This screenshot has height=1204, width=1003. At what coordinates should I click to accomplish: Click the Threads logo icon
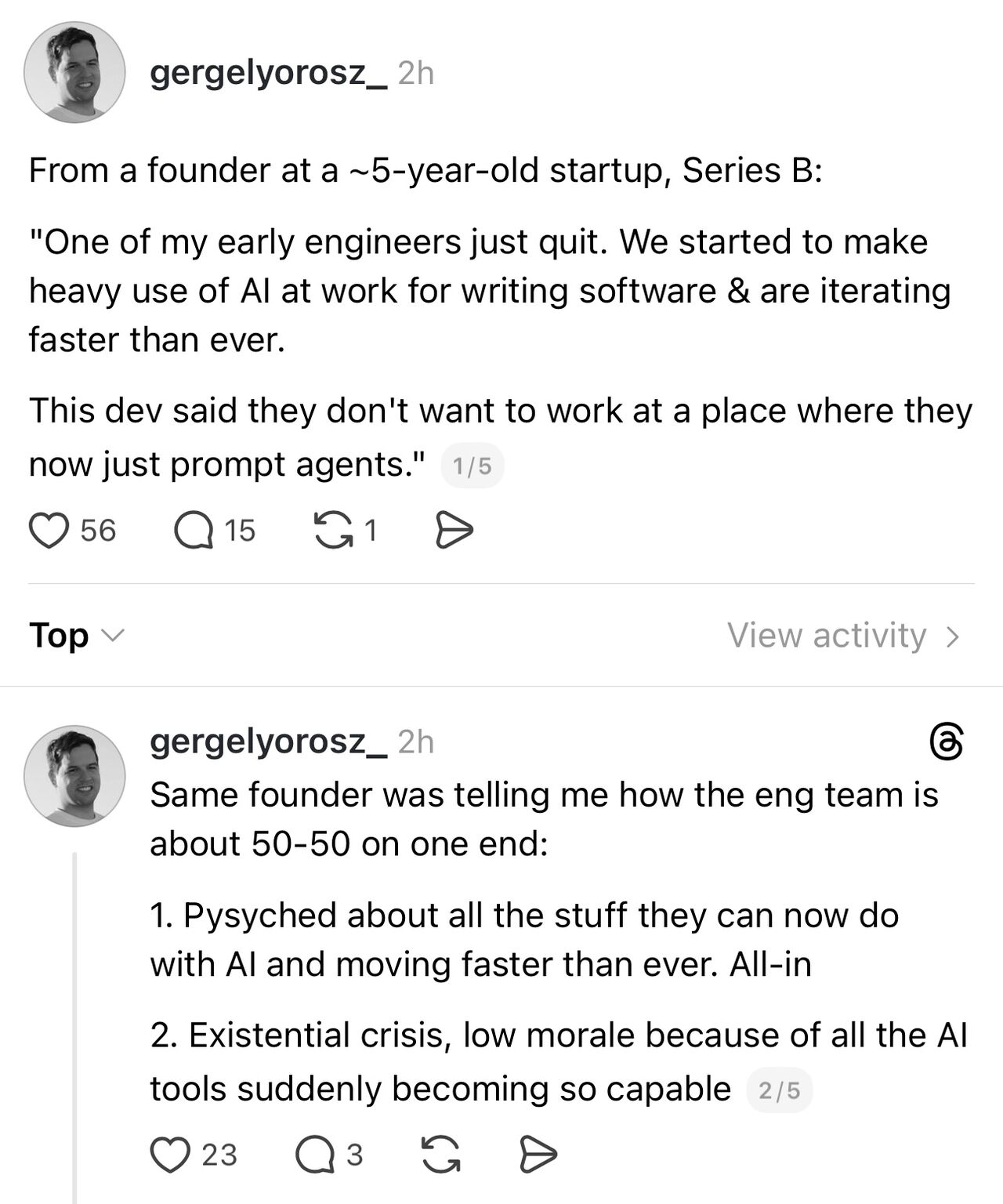coord(945,742)
